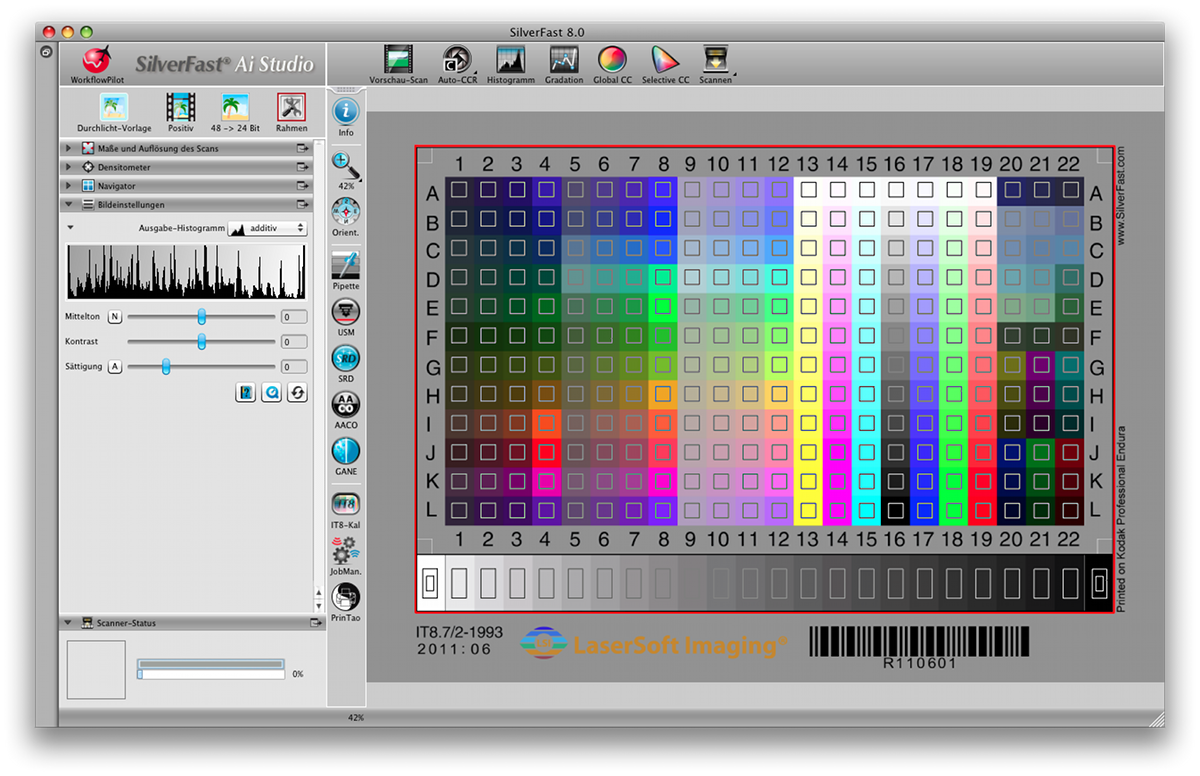Open Selective CC color correction

pyautogui.click(x=665, y=61)
